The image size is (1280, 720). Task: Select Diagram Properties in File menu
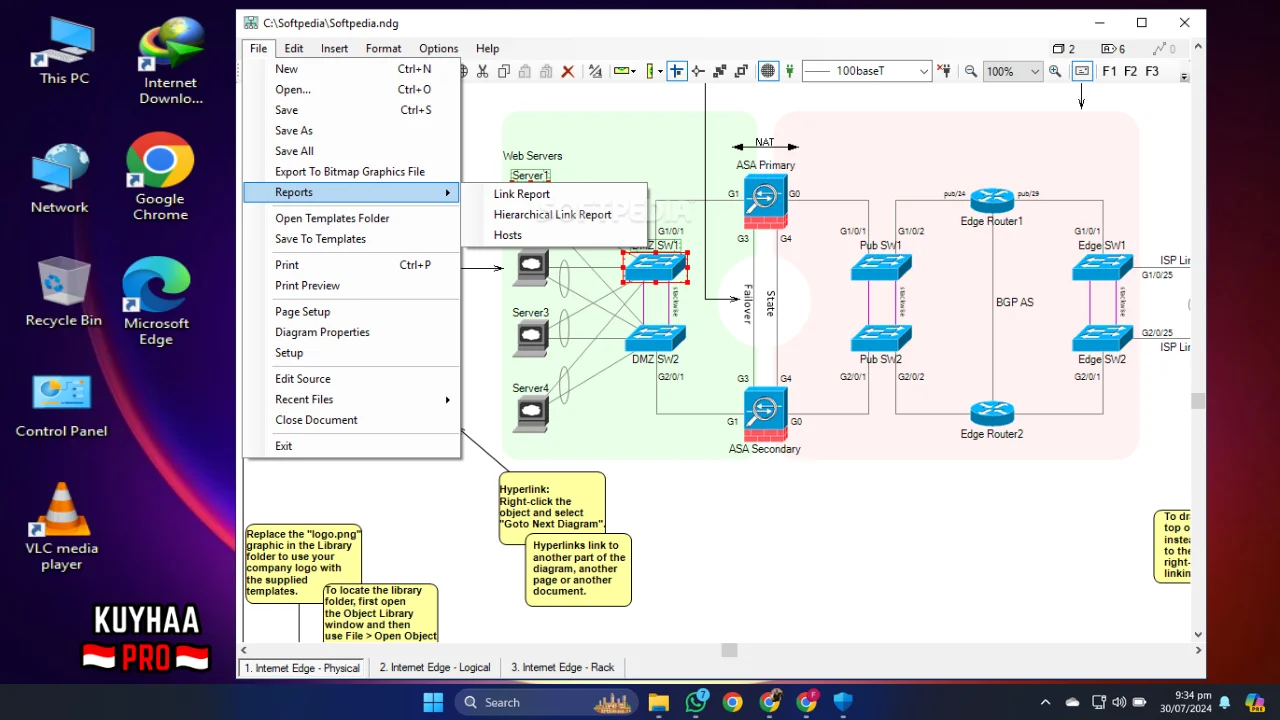pos(323,332)
